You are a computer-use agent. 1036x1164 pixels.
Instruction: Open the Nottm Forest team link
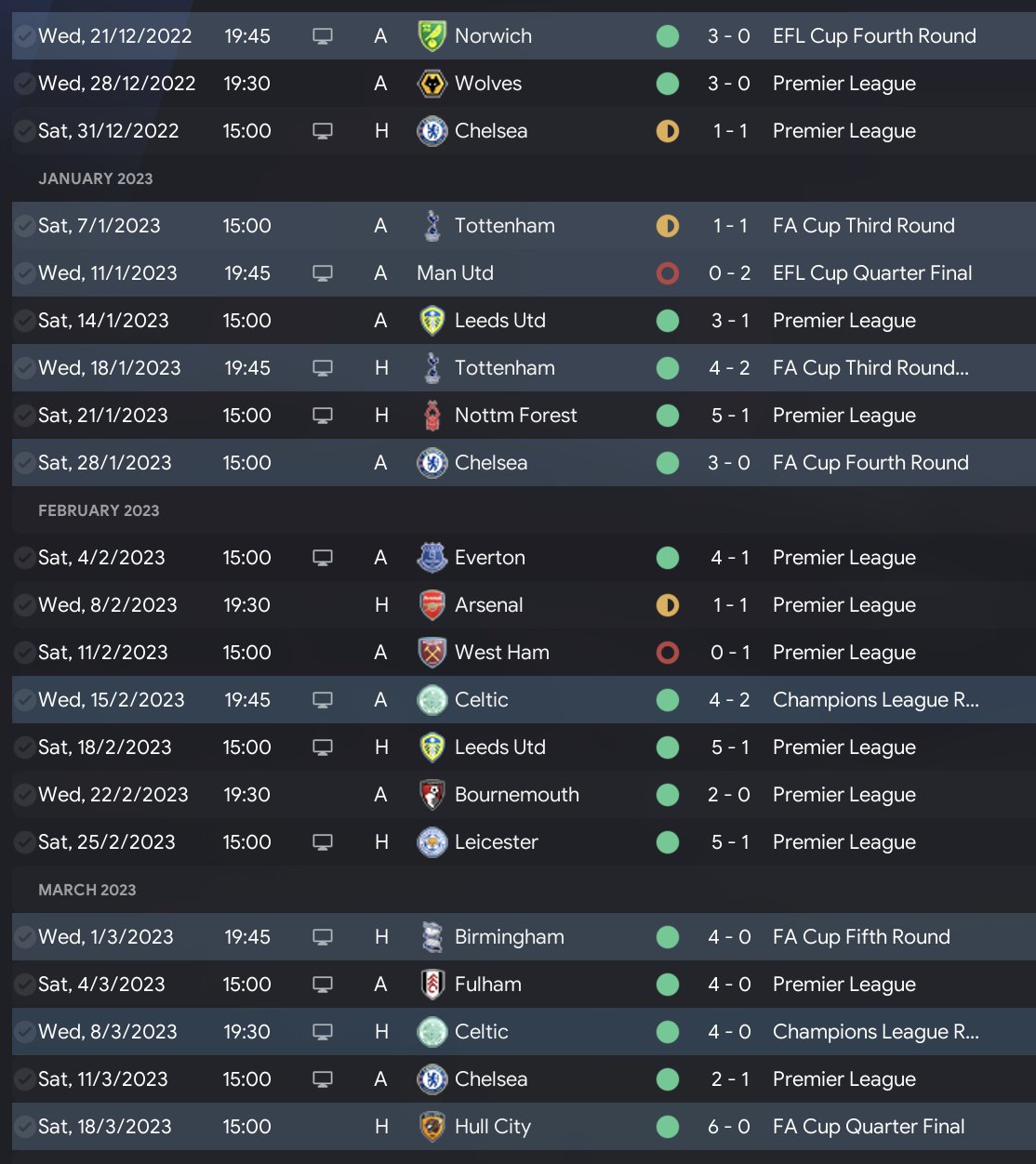pyautogui.click(x=515, y=416)
